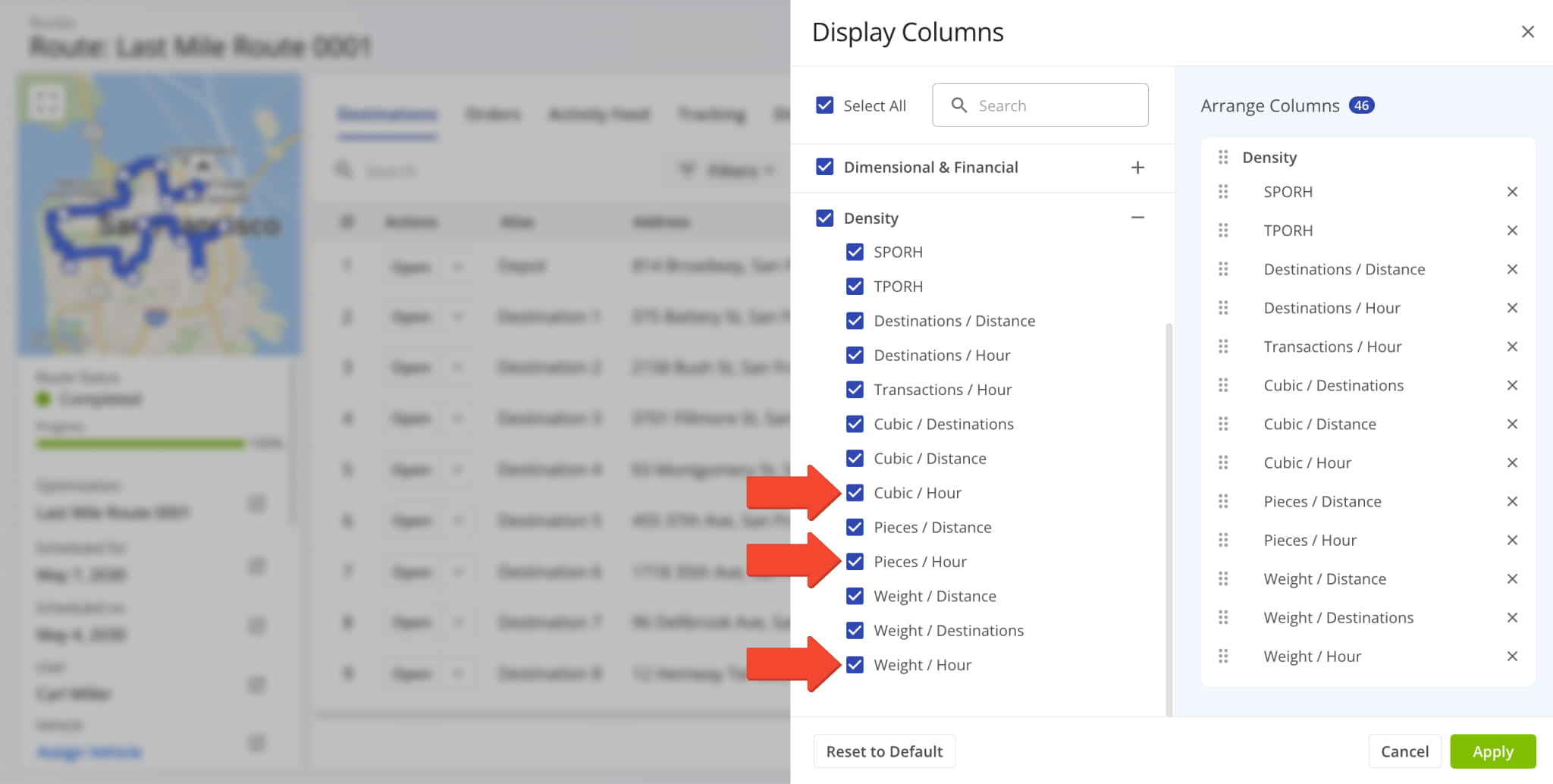Uncheck Pieces / Hour checkbox
Viewport: 1553px width, 784px height.
click(x=855, y=562)
